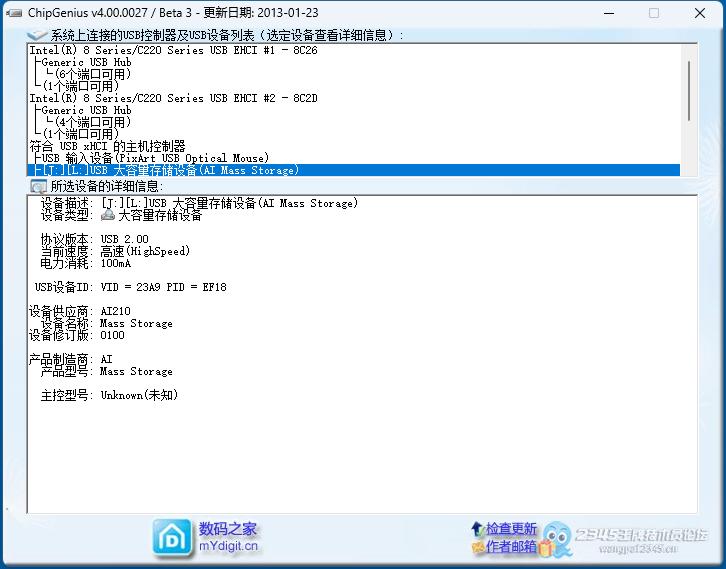Open the 作者邮箱 author email link
Viewport: 726px width, 569px height.
(511, 547)
